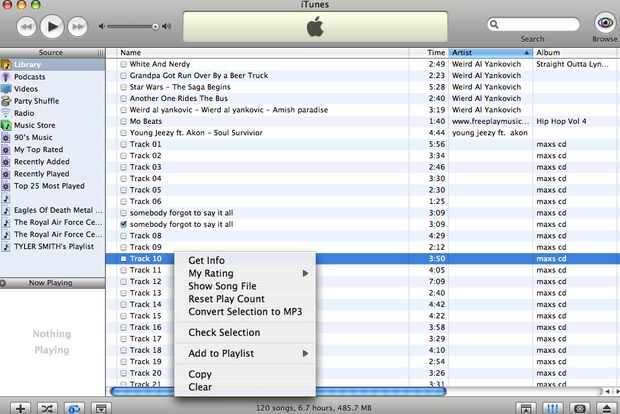Choose Clear from context menu
Screen dimensions: 620x414
[x=245, y=387]
